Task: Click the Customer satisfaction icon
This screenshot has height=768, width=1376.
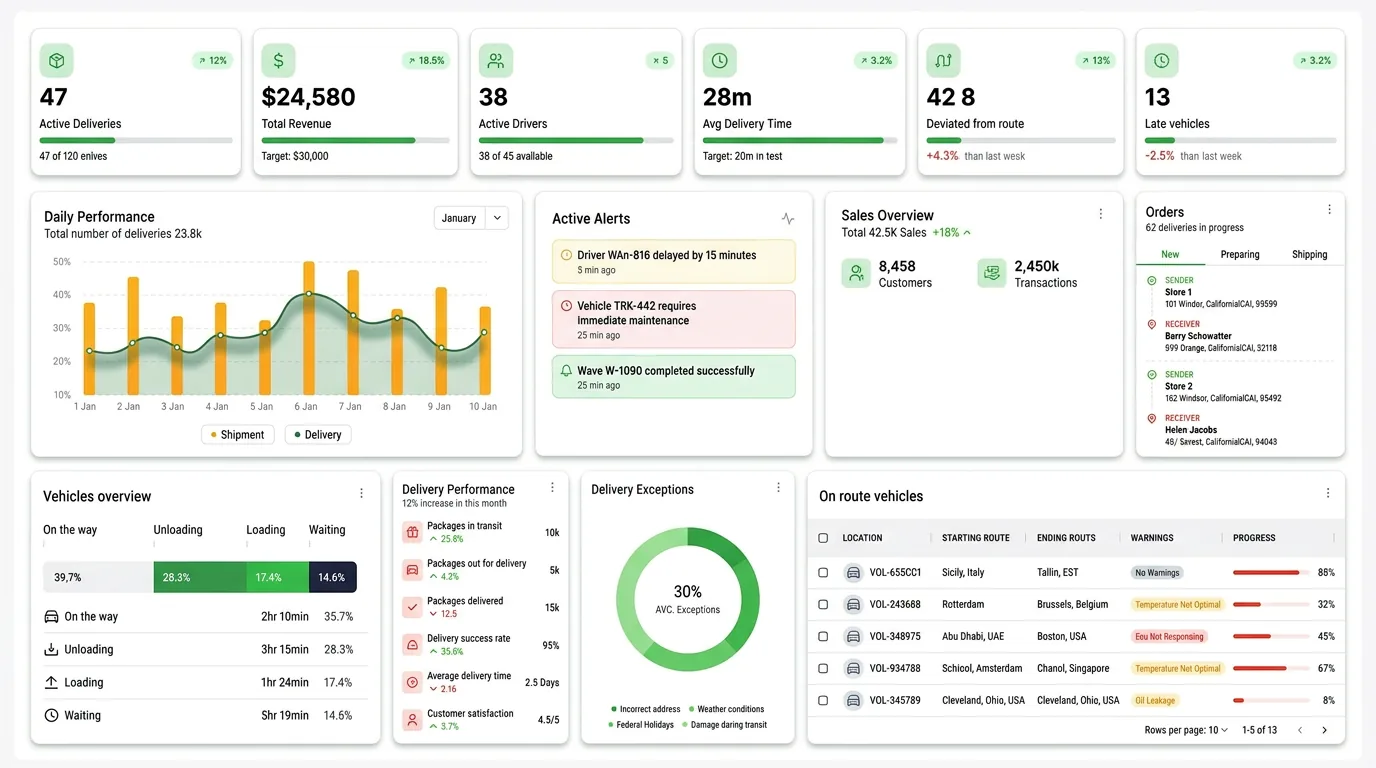Action: [412, 720]
